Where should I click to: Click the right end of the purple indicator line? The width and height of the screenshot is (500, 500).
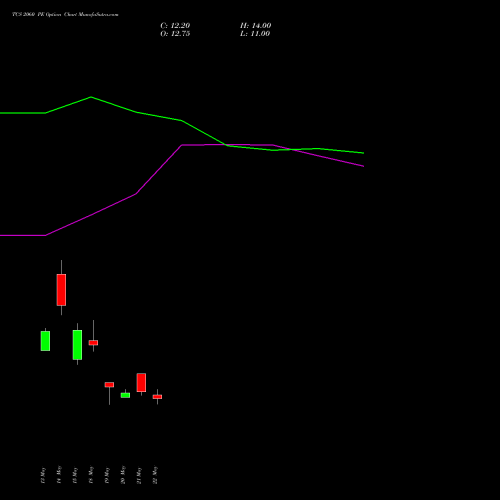click(363, 166)
